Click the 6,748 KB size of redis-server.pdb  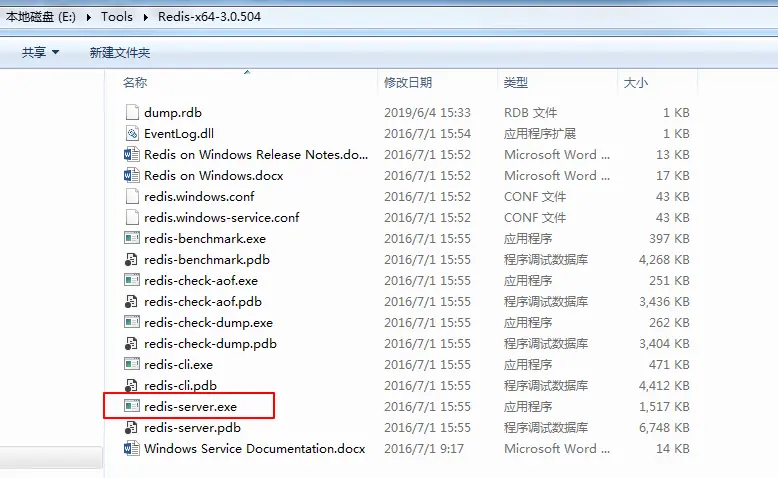[664, 427]
